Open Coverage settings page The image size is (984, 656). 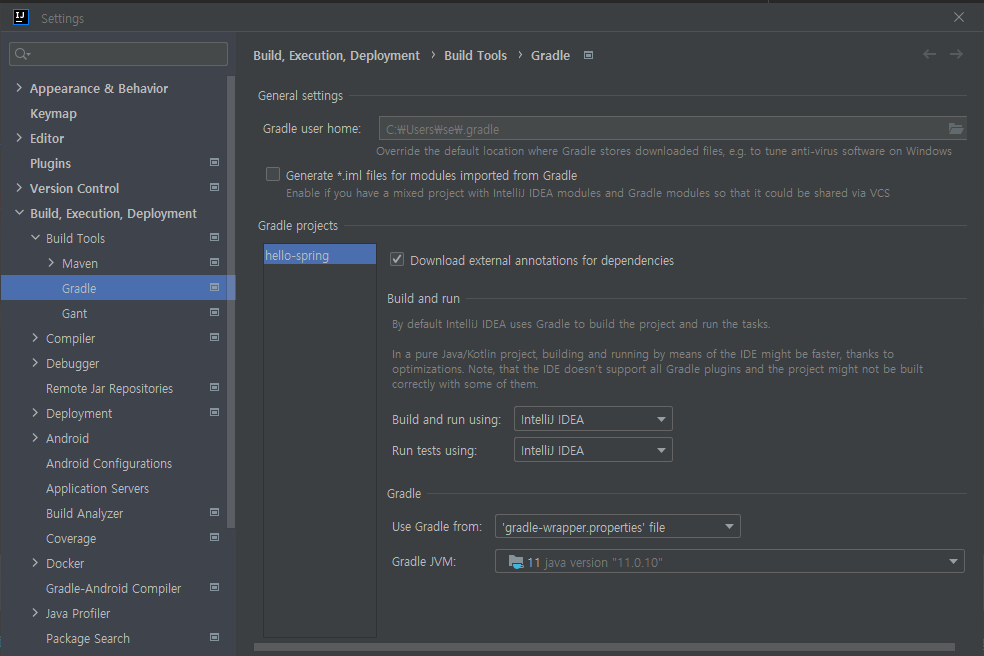click(71, 539)
